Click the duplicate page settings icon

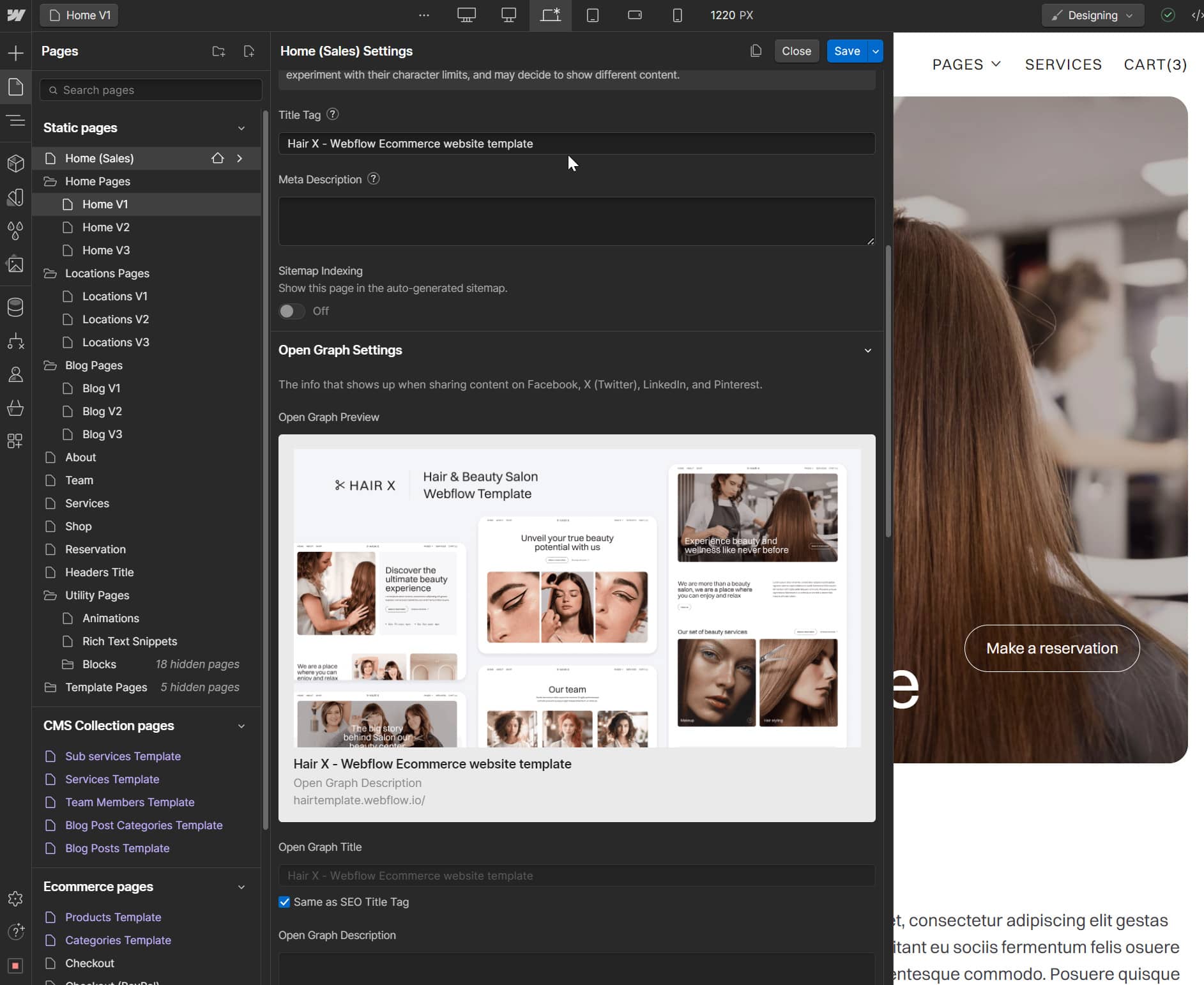tap(756, 51)
